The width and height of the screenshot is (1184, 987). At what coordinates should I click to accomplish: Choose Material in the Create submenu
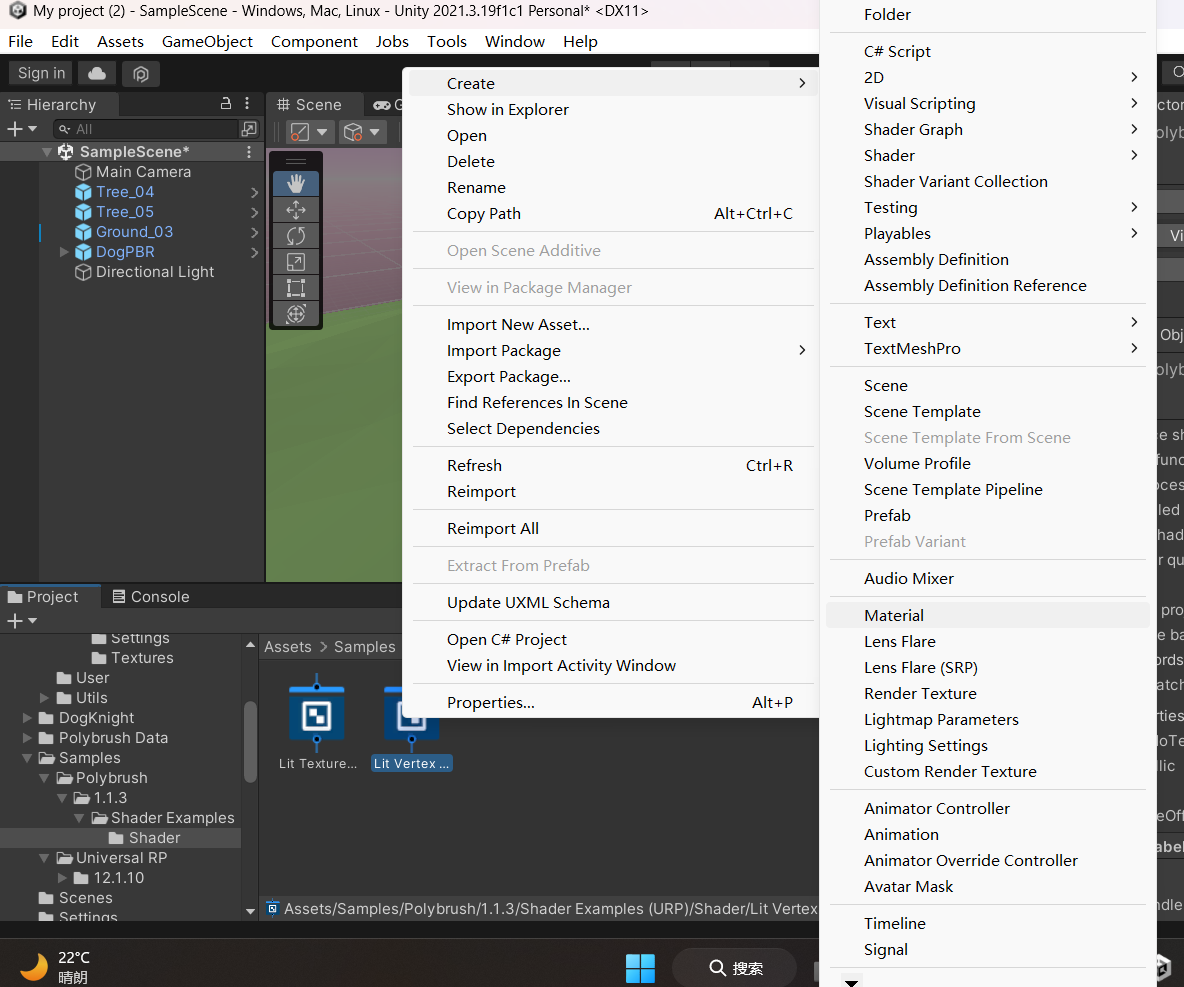[x=988, y=615]
